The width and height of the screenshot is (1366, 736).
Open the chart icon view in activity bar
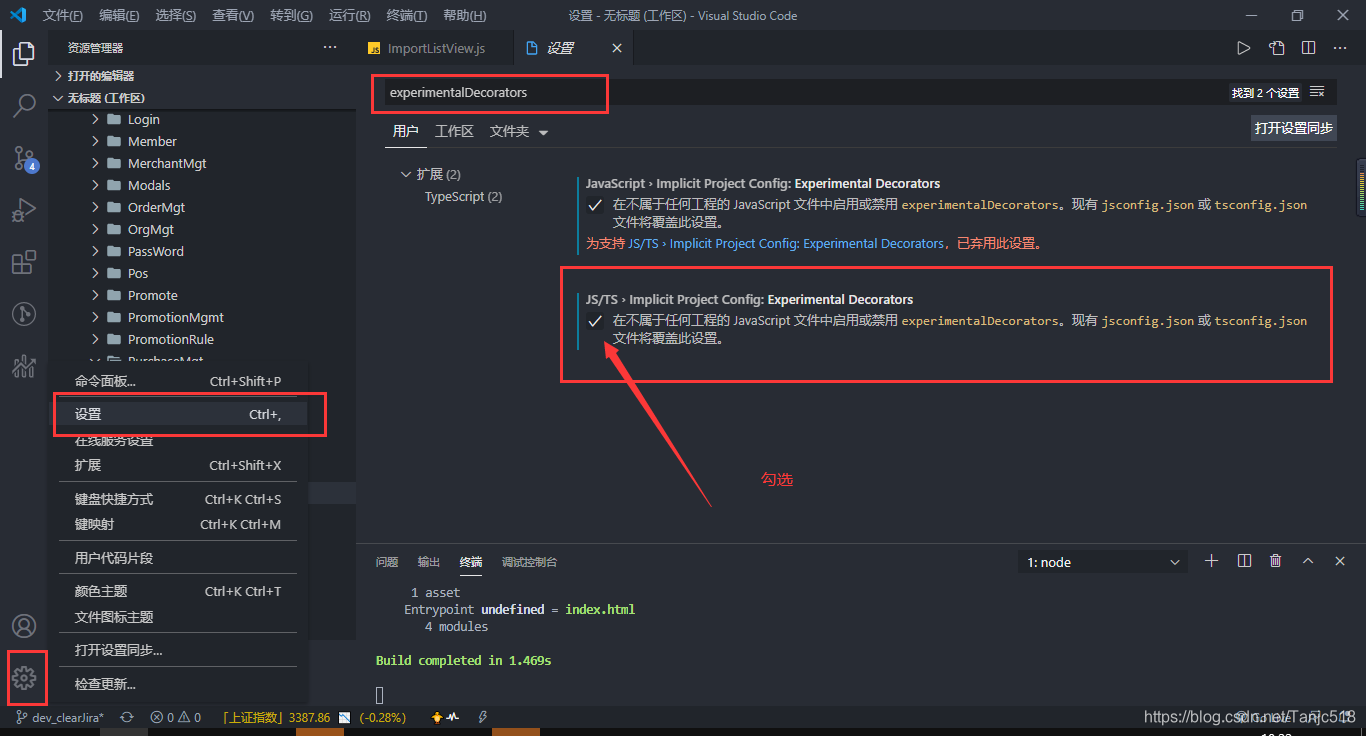coord(24,366)
